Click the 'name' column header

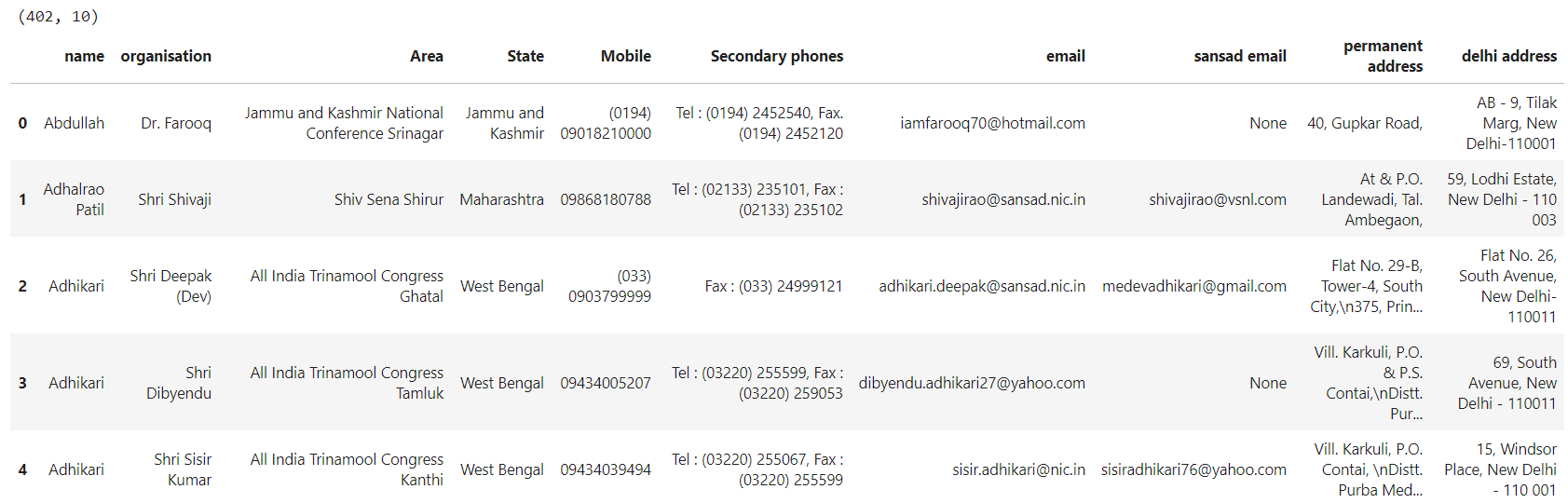pos(84,56)
